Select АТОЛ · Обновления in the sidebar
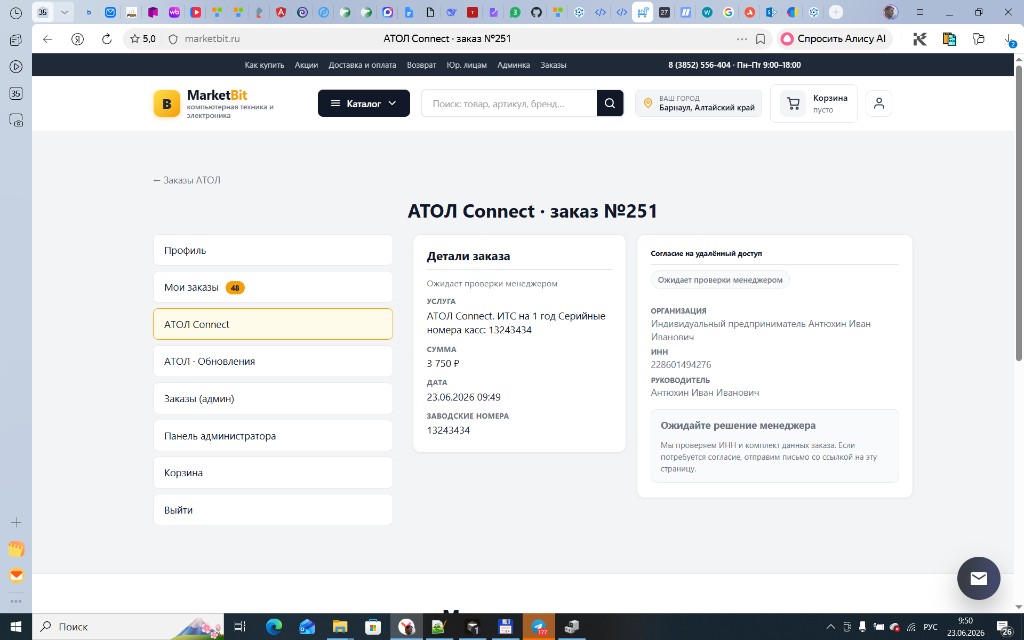This screenshot has width=1024, height=640. [273, 361]
